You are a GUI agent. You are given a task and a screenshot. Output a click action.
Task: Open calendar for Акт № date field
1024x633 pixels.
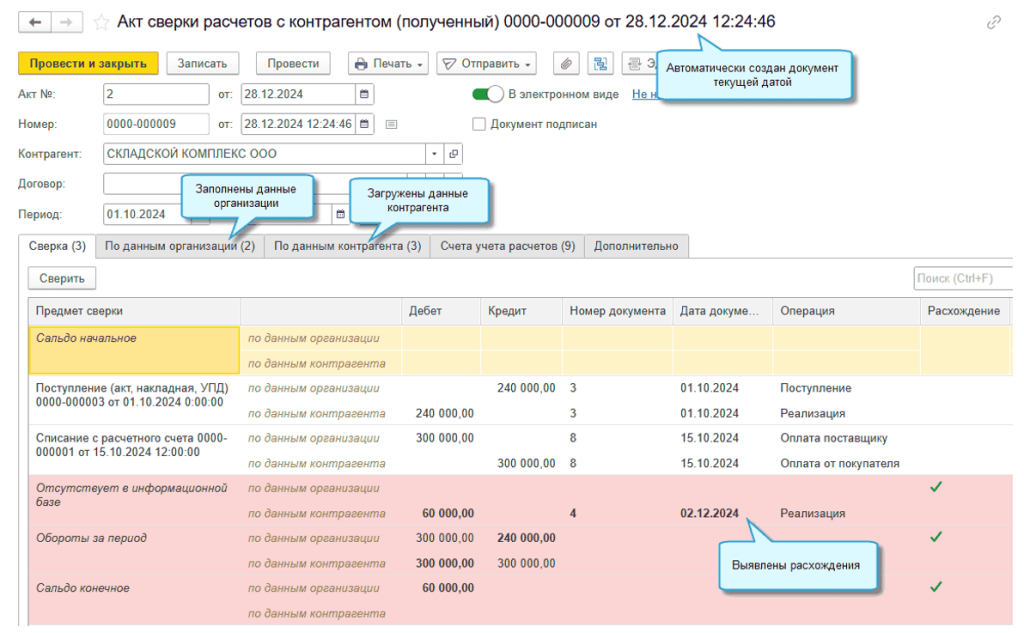(364, 94)
